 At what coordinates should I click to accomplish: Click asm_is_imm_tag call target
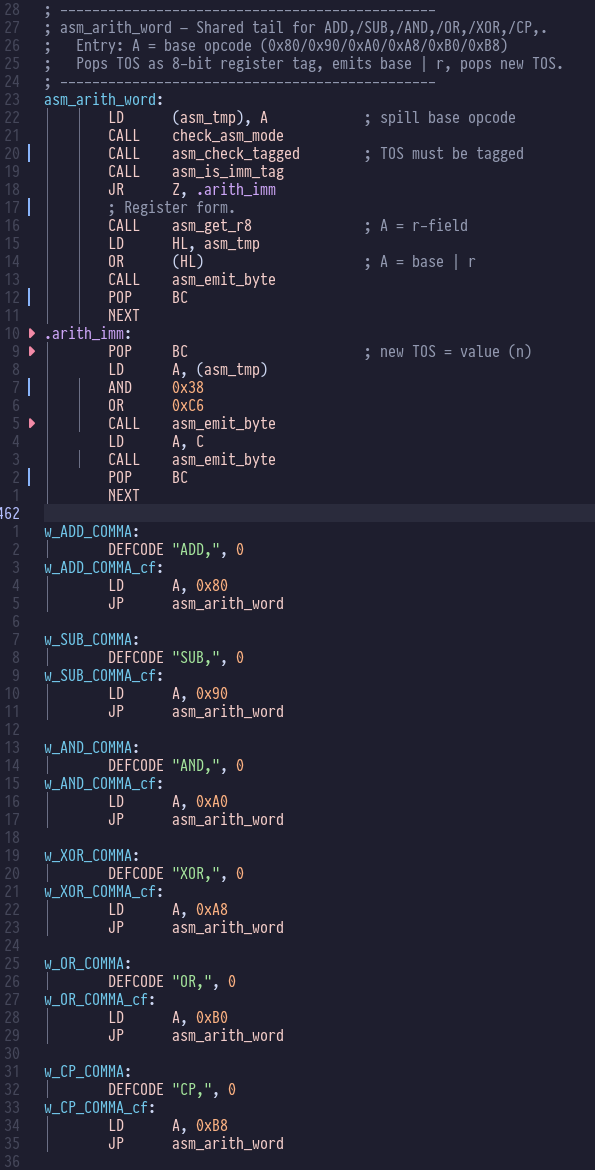tap(228, 172)
